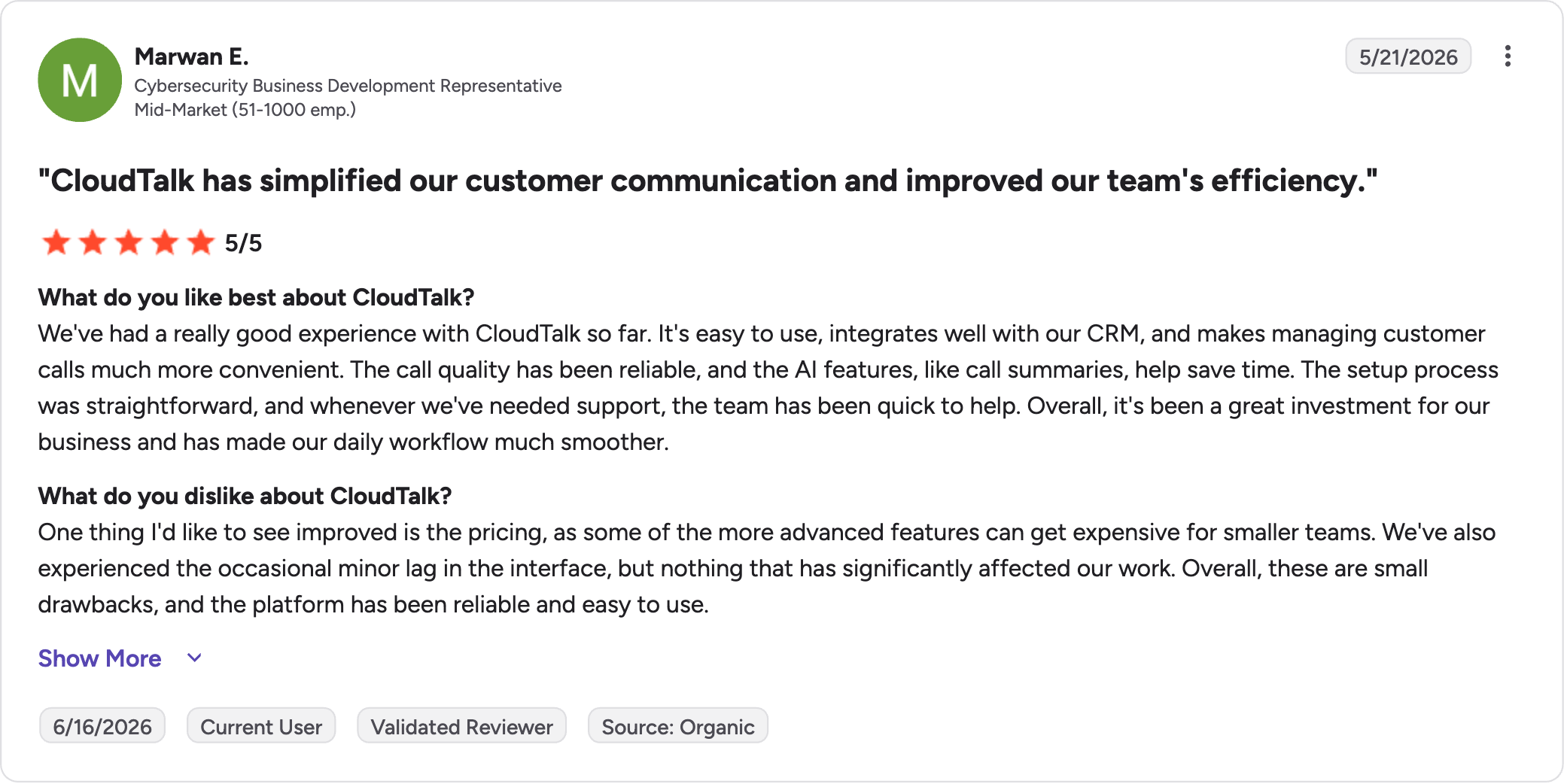Click "What do you dislike" heading
This screenshot has width=1564, height=784.
tap(245, 496)
